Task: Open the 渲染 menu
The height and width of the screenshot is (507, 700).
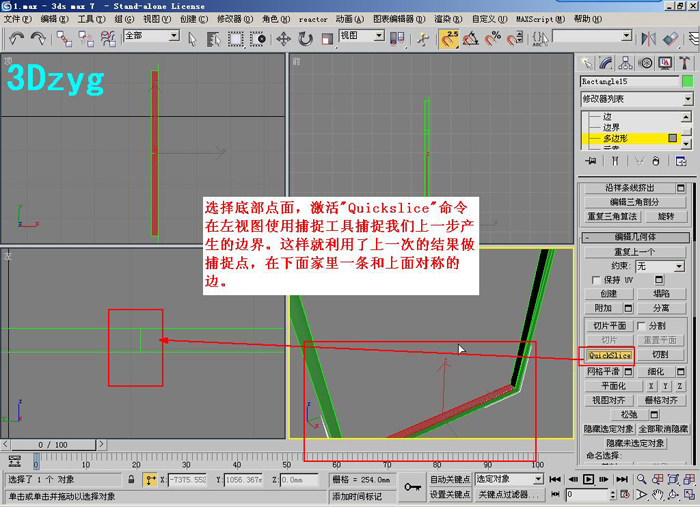Action: (448, 19)
